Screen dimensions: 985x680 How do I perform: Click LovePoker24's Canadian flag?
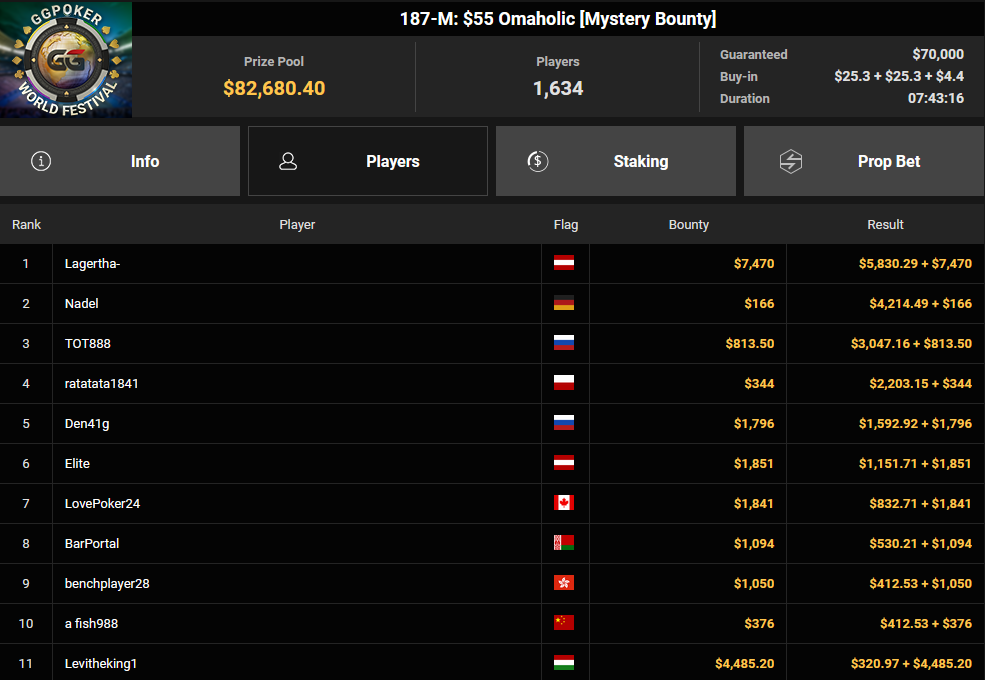563,503
